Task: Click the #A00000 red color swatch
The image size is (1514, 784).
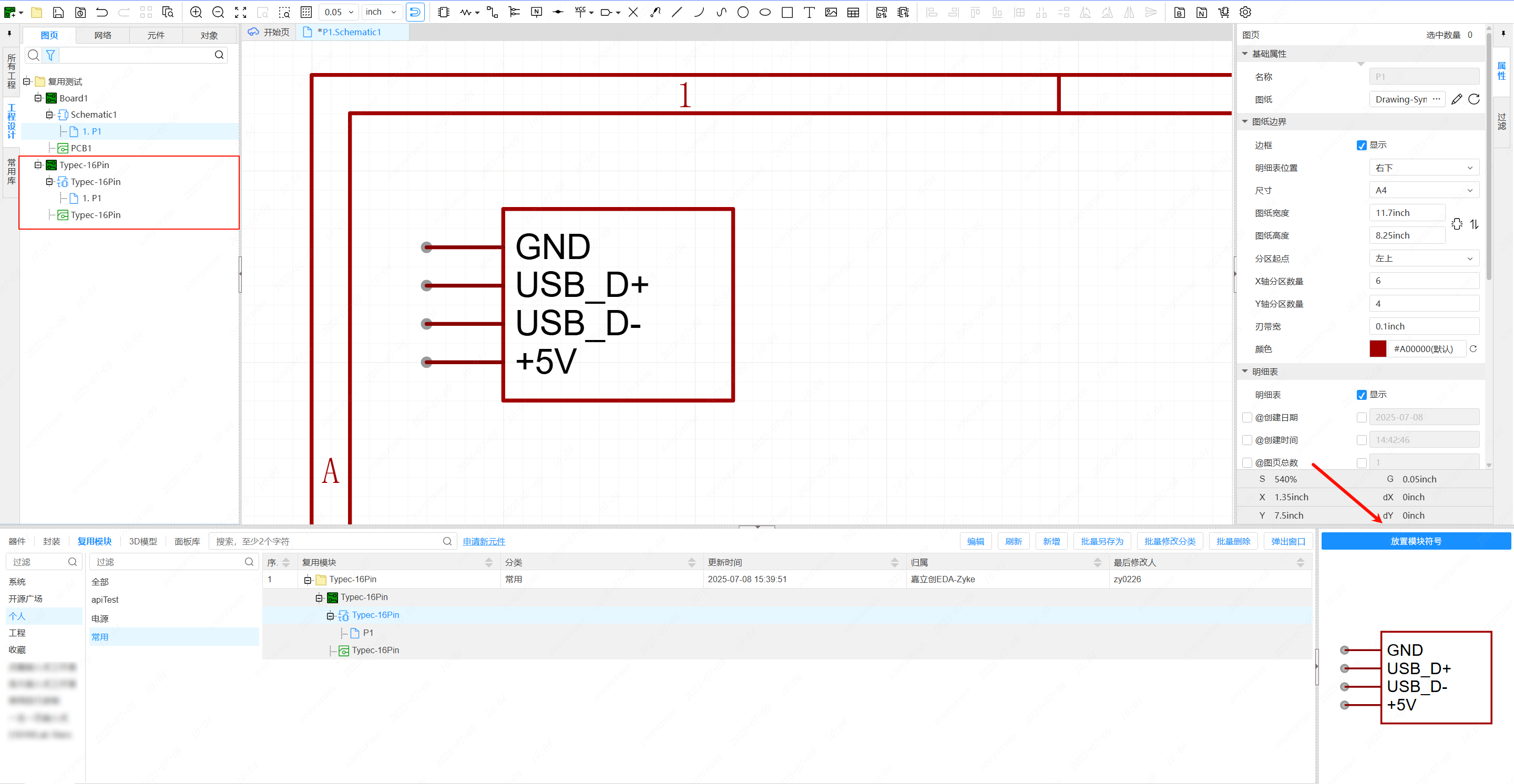Action: [1378, 349]
